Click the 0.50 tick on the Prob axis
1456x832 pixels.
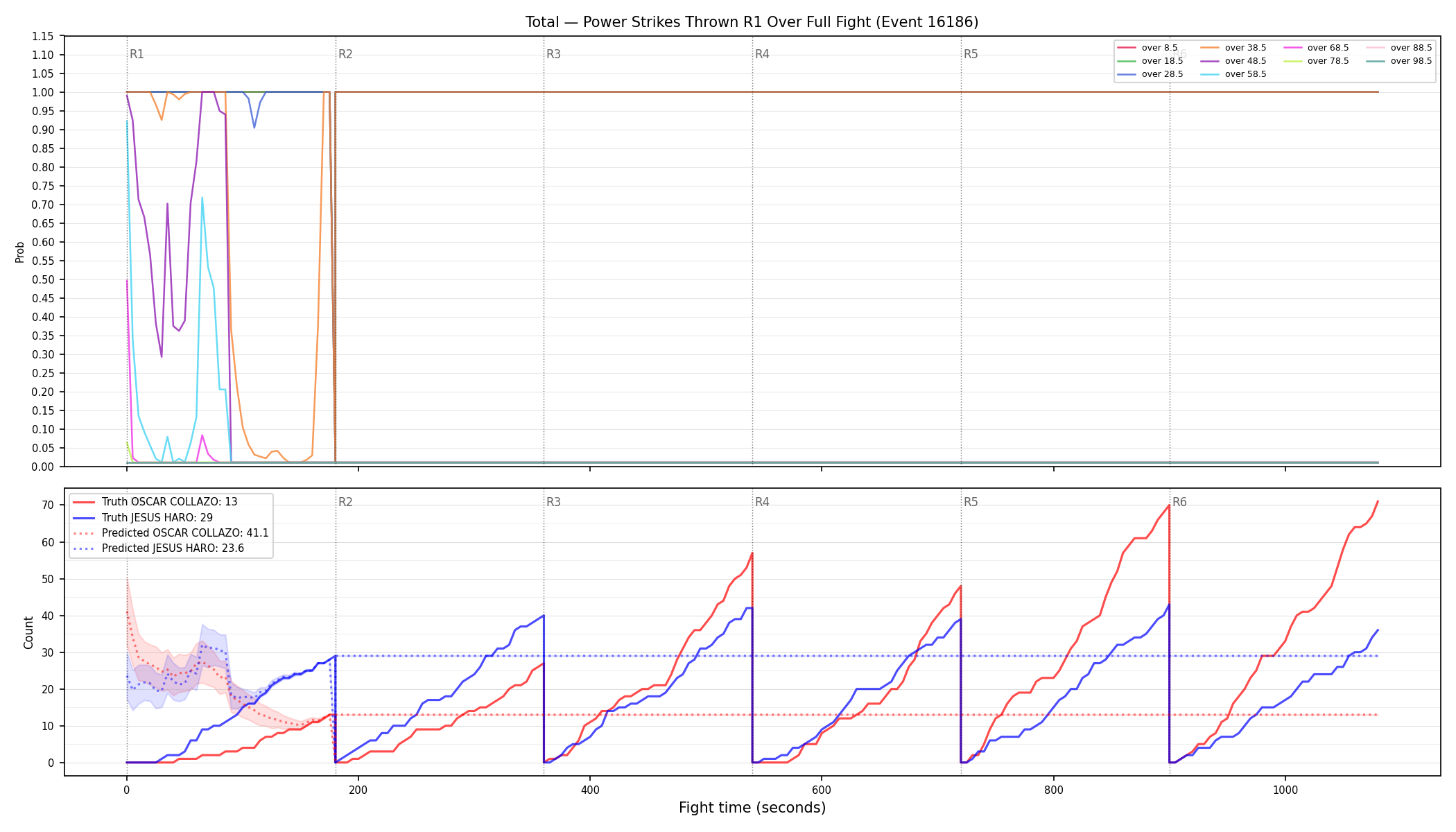pyautogui.click(x=43, y=279)
